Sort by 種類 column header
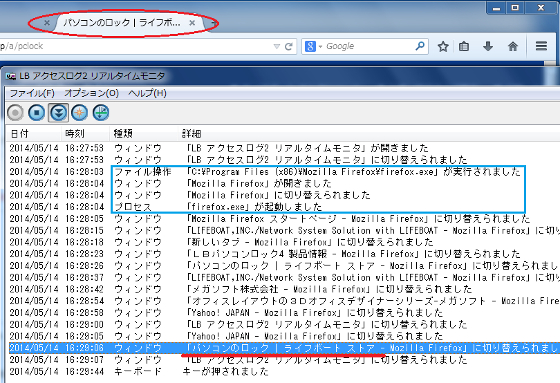The image size is (560, 383). click(145, 134)
